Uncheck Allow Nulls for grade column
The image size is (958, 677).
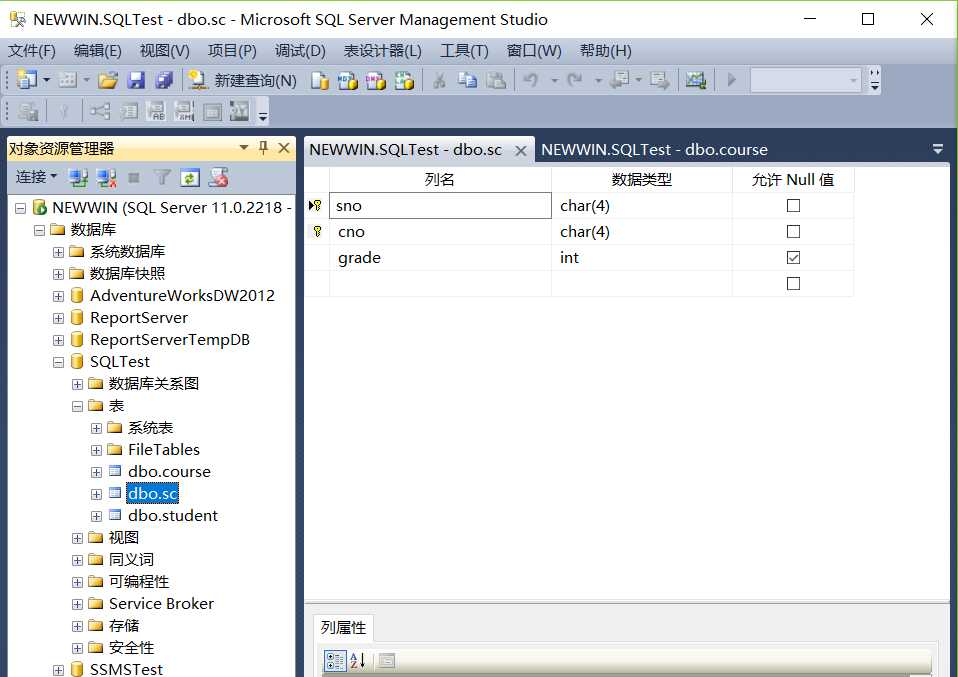(x=793, y=257)
